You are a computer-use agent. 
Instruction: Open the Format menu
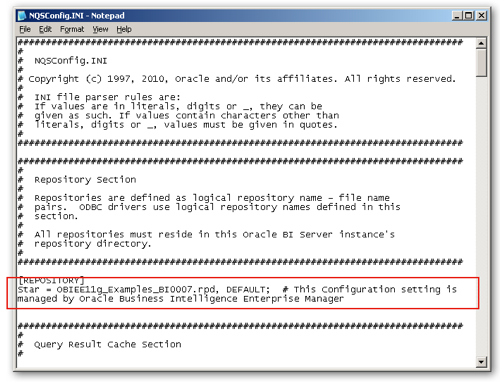72,29
